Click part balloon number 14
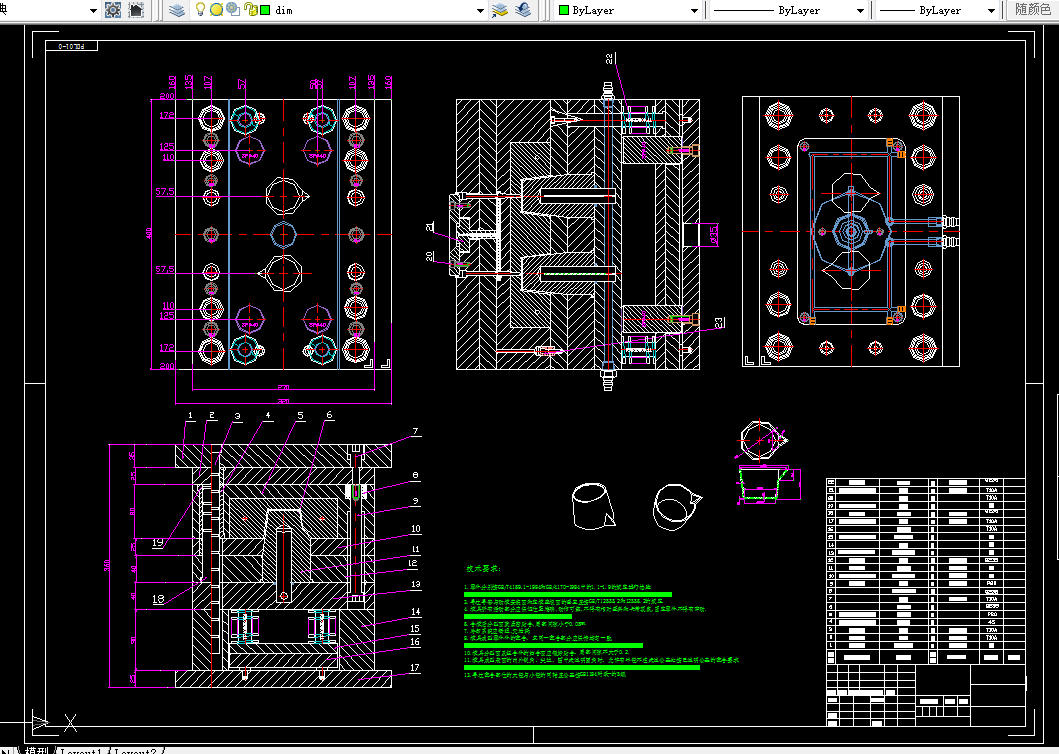The image size is (1059, 754). coord(415,611)
